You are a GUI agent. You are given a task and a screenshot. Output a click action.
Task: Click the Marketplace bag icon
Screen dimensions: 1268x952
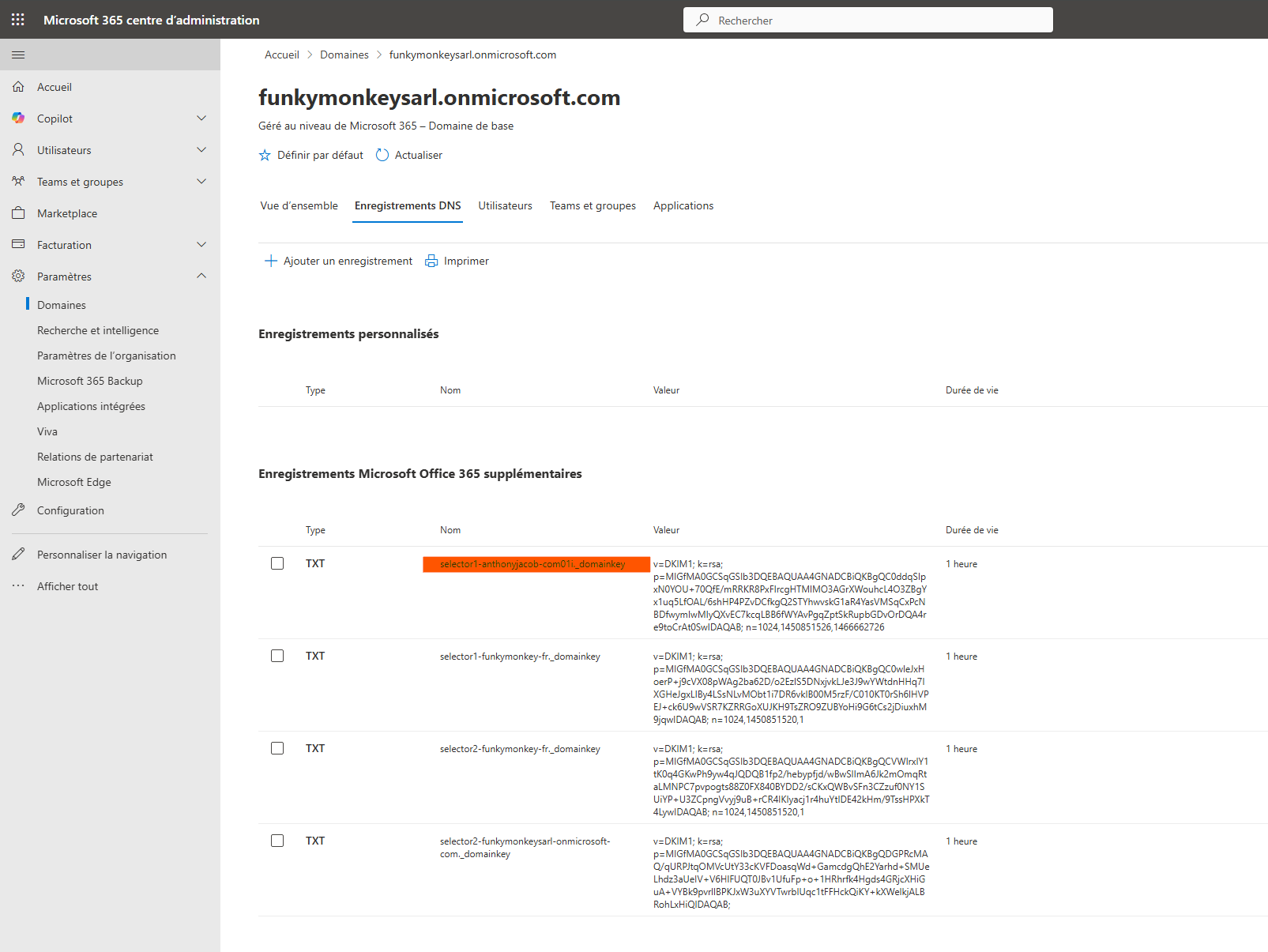18,213
